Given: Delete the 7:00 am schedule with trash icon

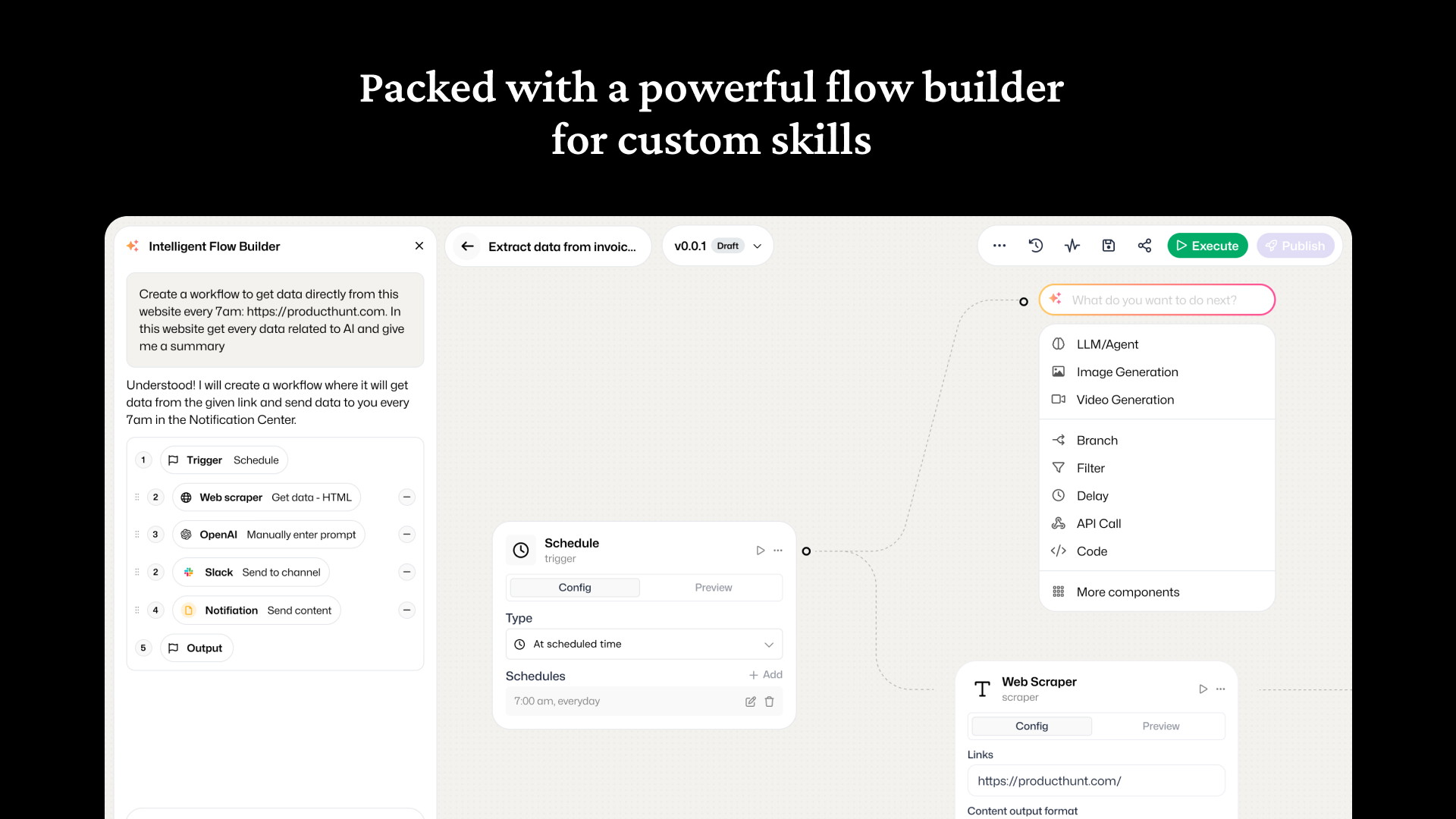Looking at the screenshot, I should (x=770, y=701).
